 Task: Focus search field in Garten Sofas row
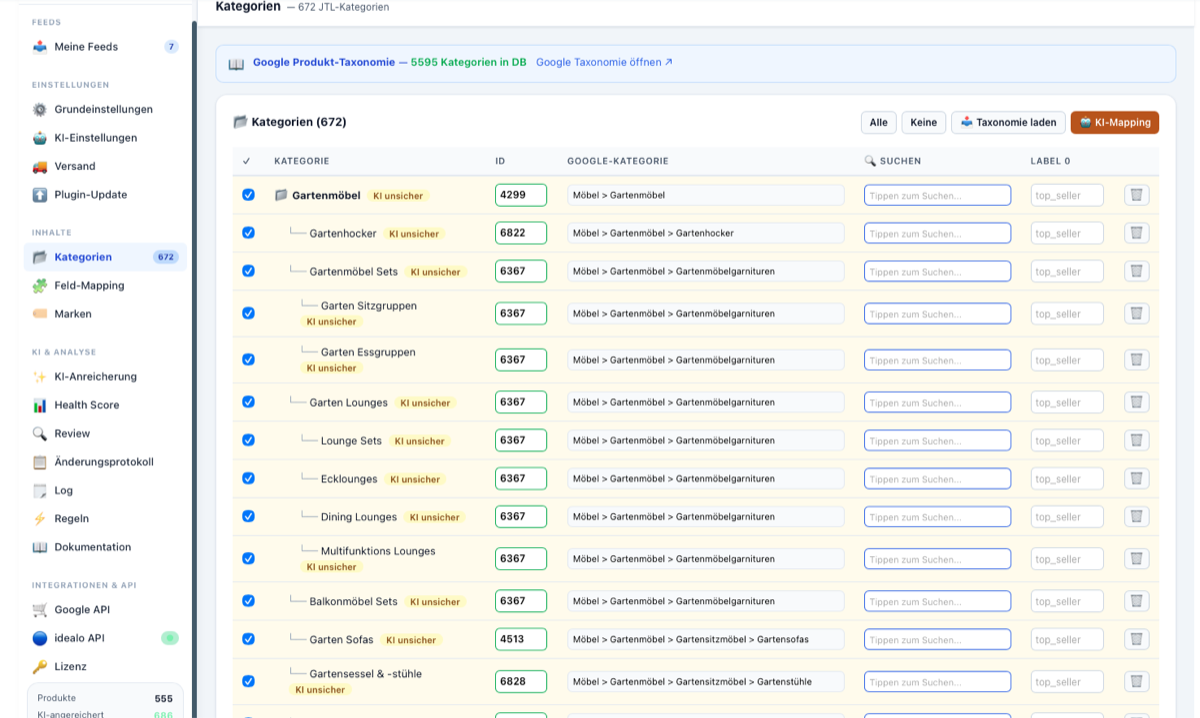point(937,639)
